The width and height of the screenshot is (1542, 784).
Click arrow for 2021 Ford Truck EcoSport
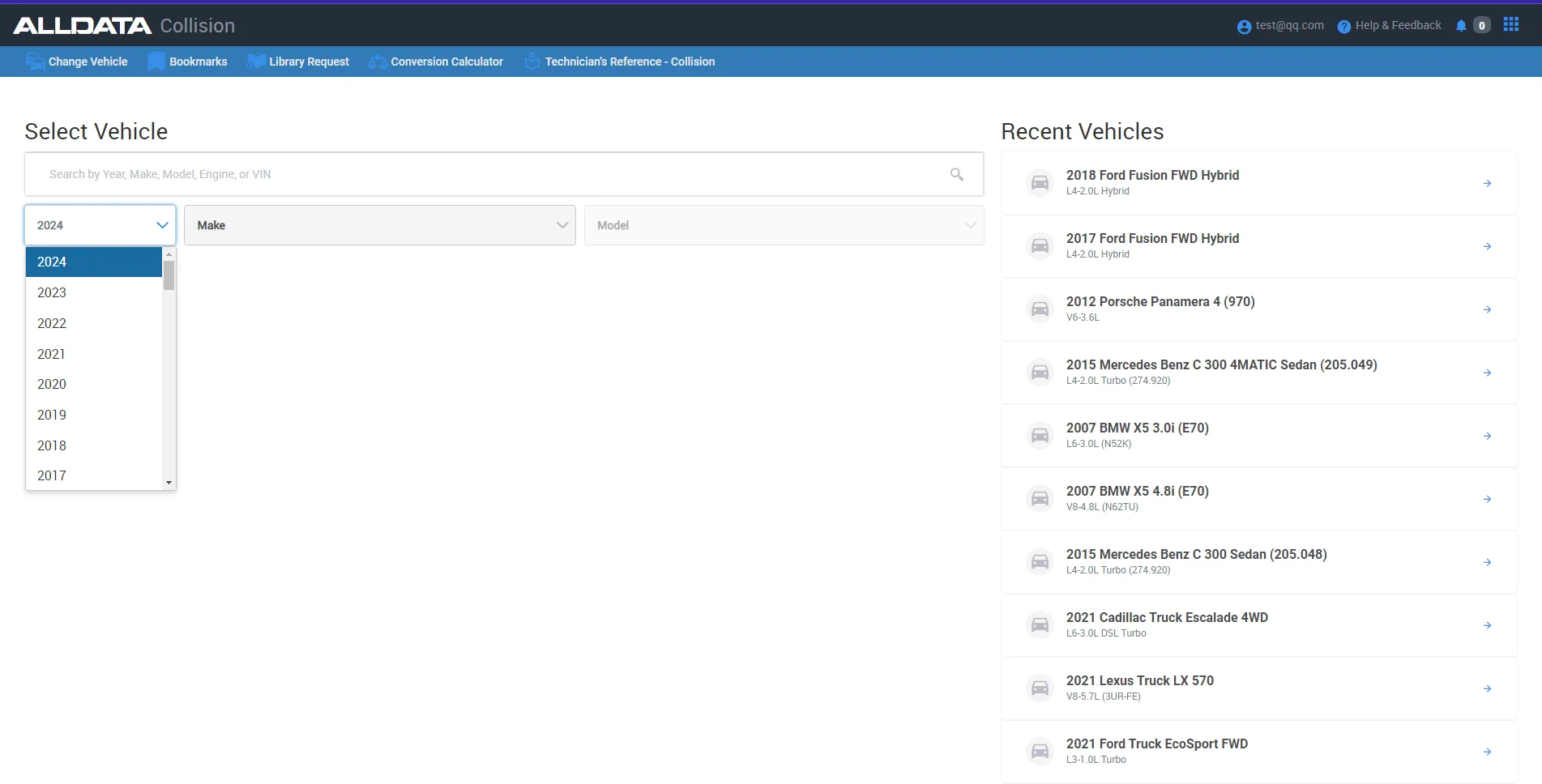1487,752
